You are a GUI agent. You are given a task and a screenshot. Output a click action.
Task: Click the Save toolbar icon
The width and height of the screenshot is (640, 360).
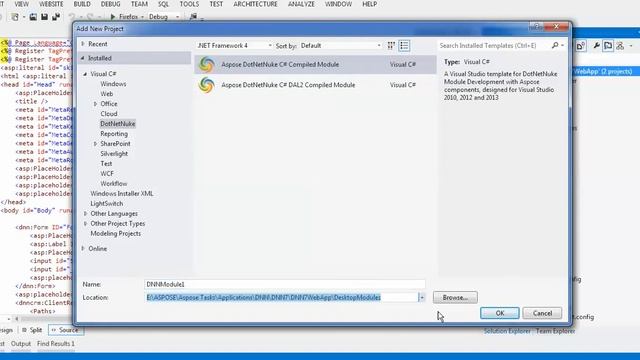point(44,17)
